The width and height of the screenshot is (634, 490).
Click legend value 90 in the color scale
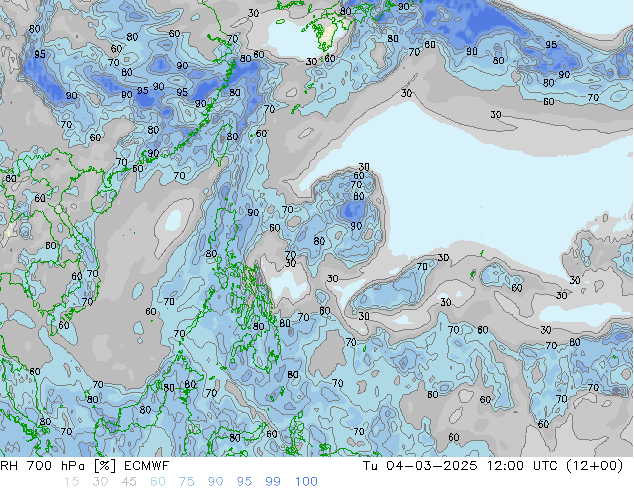(215, 482)
